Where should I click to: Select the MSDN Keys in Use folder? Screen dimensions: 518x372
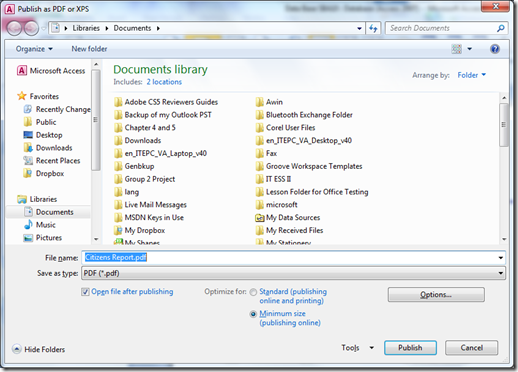pos(149,217)
